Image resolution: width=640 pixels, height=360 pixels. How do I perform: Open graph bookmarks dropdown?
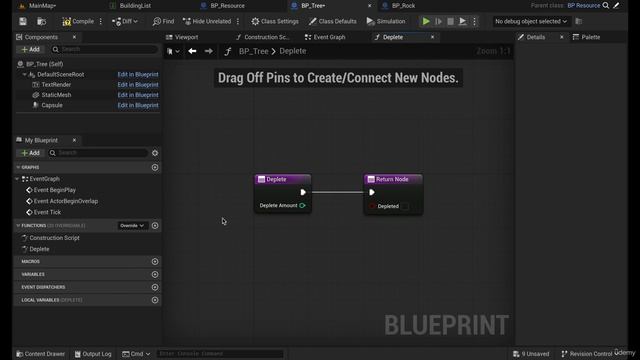coord(173,51)
